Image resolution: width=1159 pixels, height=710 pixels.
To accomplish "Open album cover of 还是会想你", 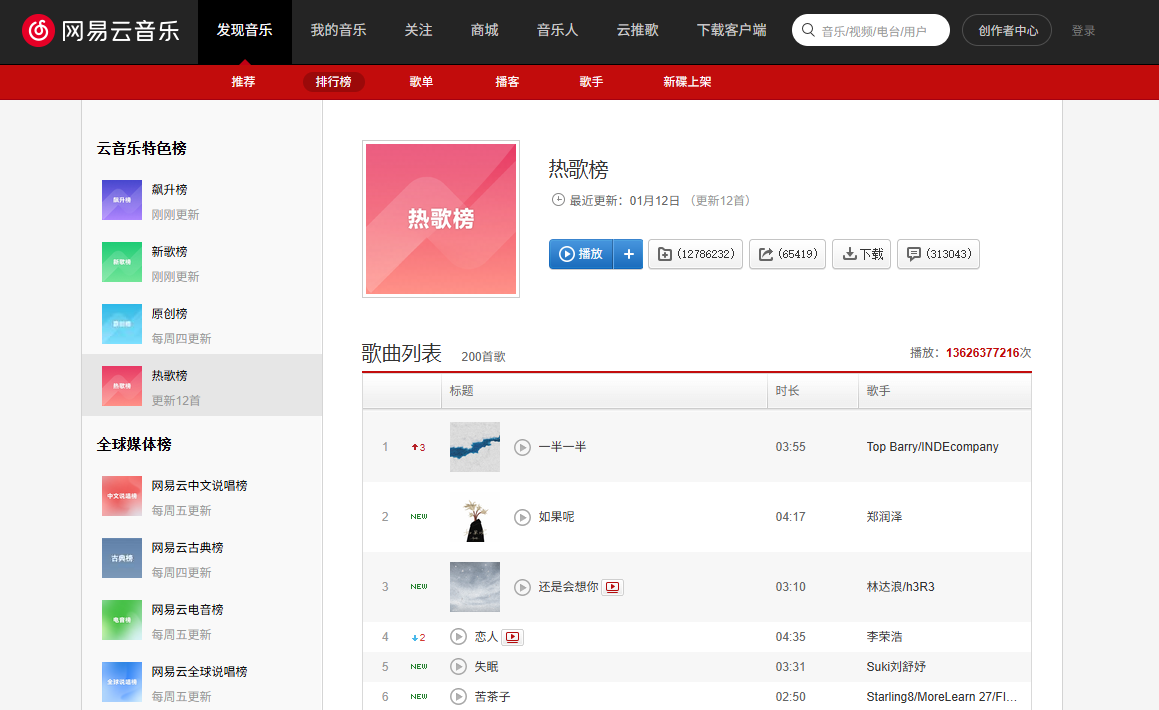I will pyautogui.click(x=475, y=587).
